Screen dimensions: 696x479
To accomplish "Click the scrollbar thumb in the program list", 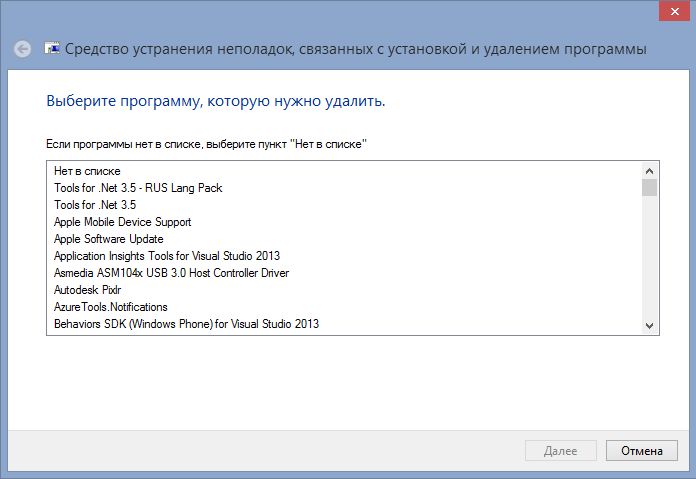I will point(649,187).
